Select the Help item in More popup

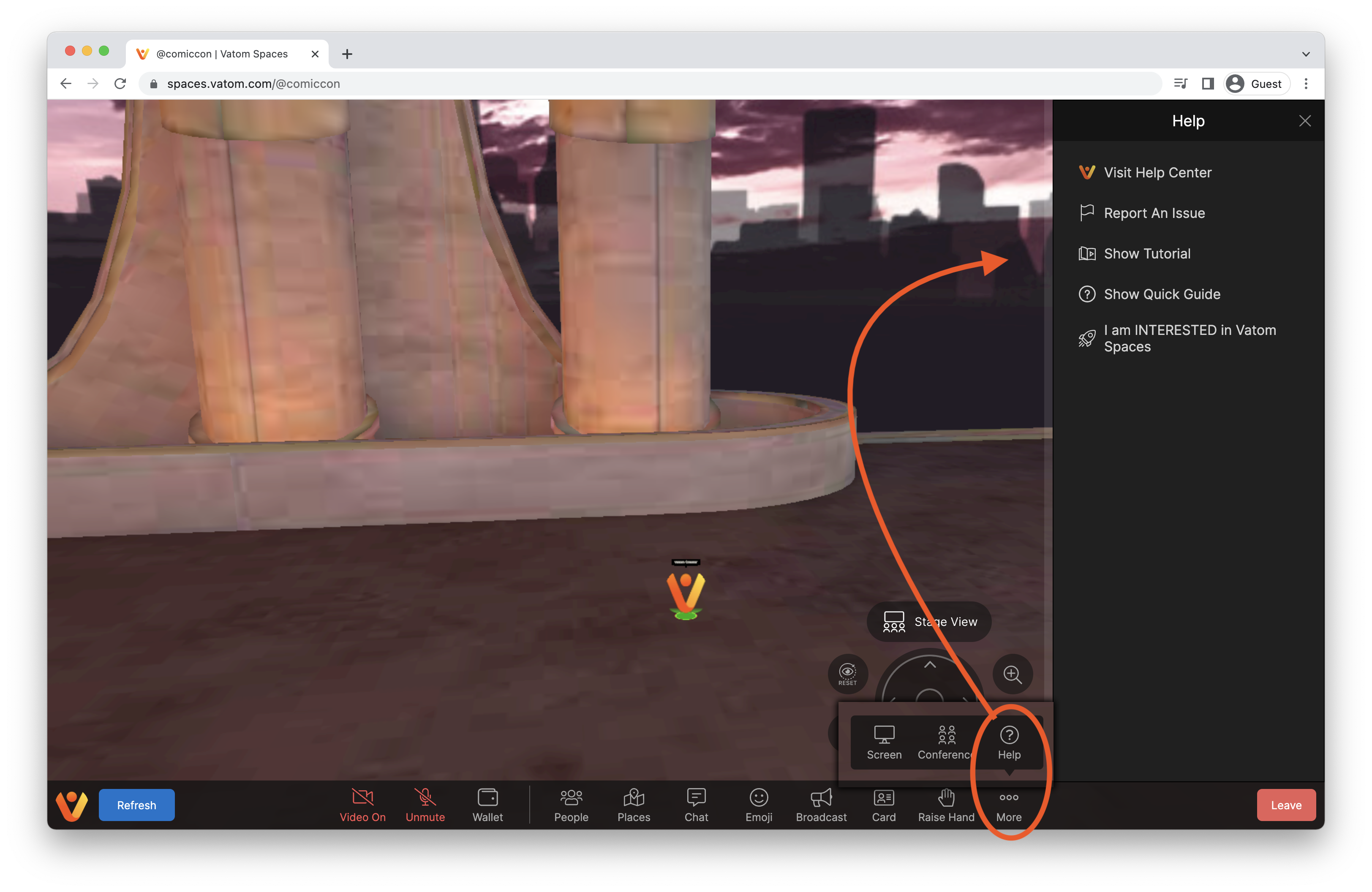click(x=1009, y=742)
